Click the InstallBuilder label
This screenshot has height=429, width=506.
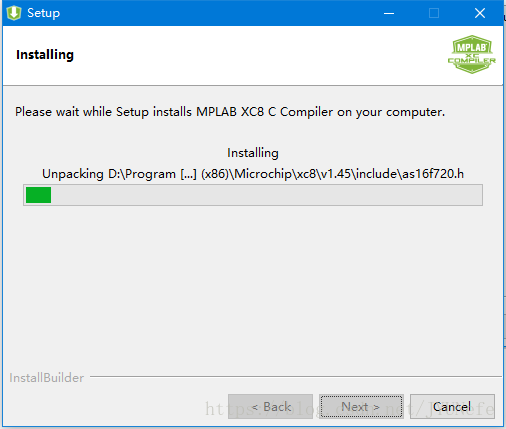pyautogui.click(x=46, y=378)
